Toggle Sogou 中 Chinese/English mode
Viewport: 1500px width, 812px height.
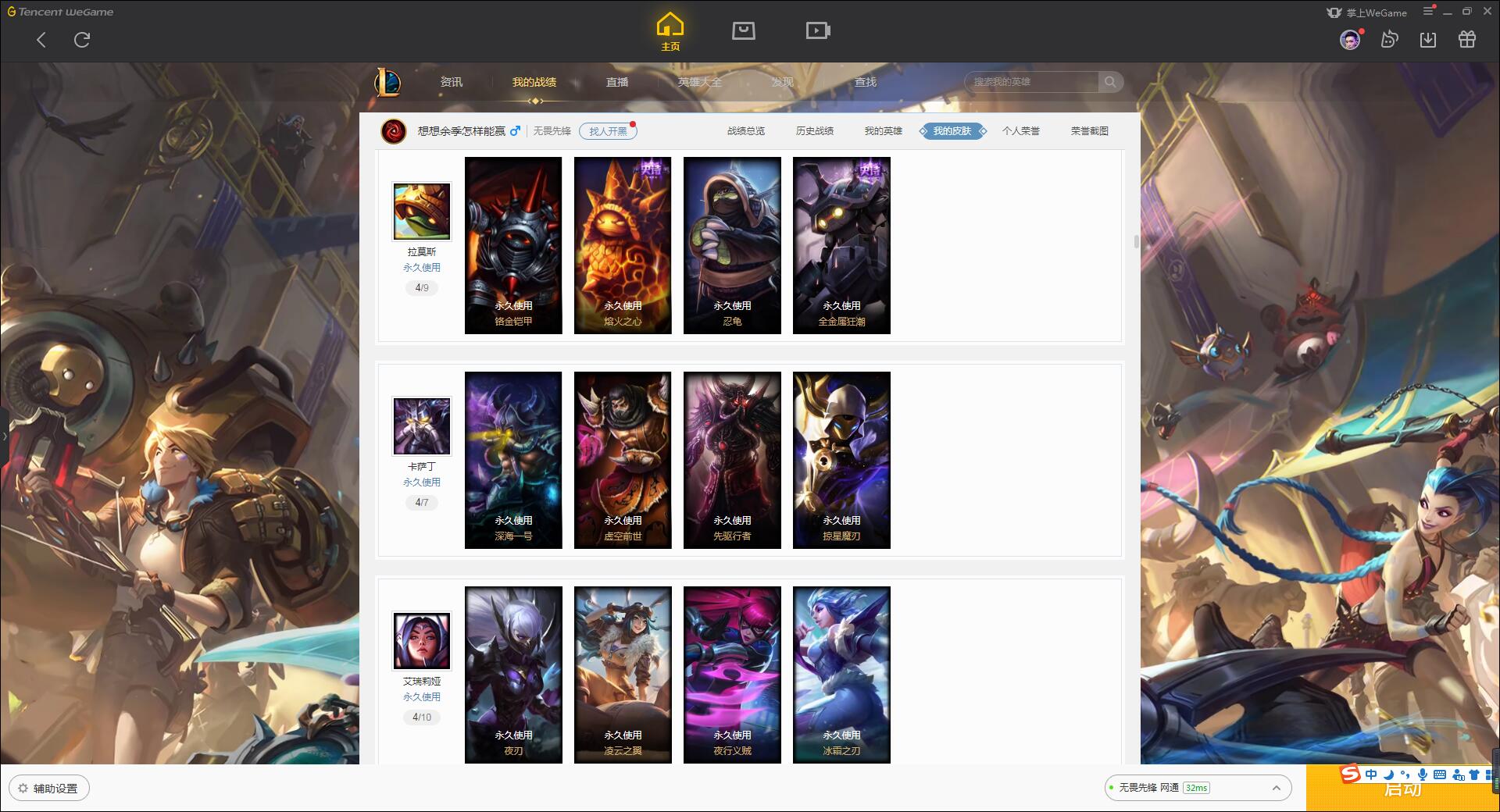pyautogui.click(x=1371, y=775)
